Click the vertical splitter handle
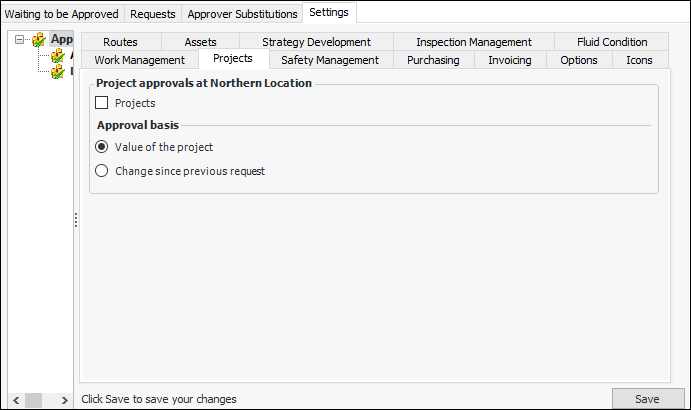 pos(75,220)
